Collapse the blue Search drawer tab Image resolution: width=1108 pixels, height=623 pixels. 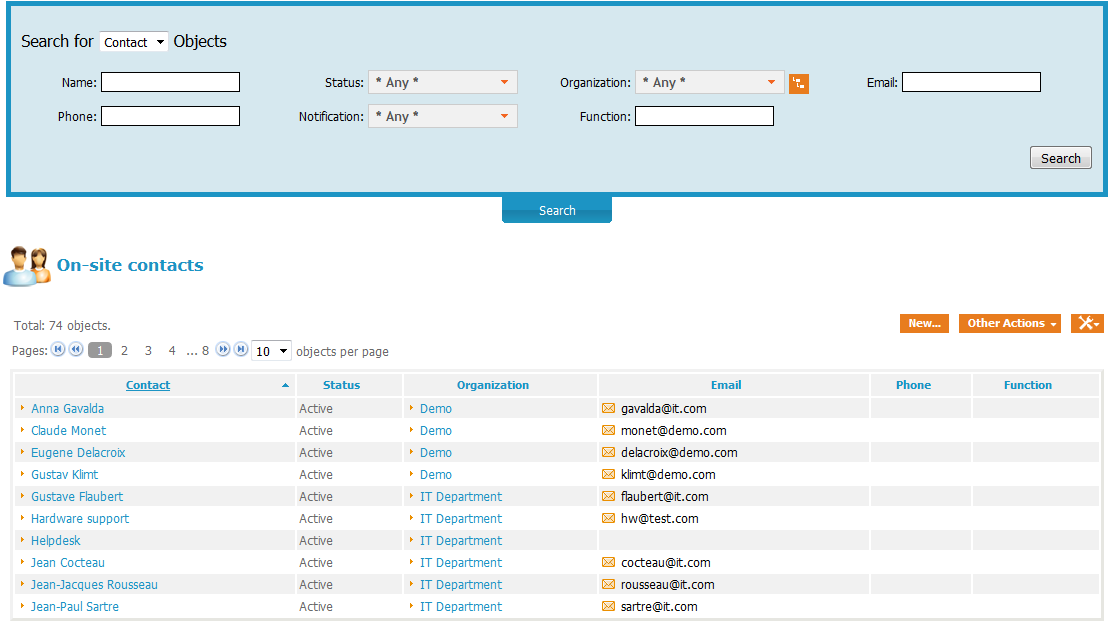pos(556,210)
